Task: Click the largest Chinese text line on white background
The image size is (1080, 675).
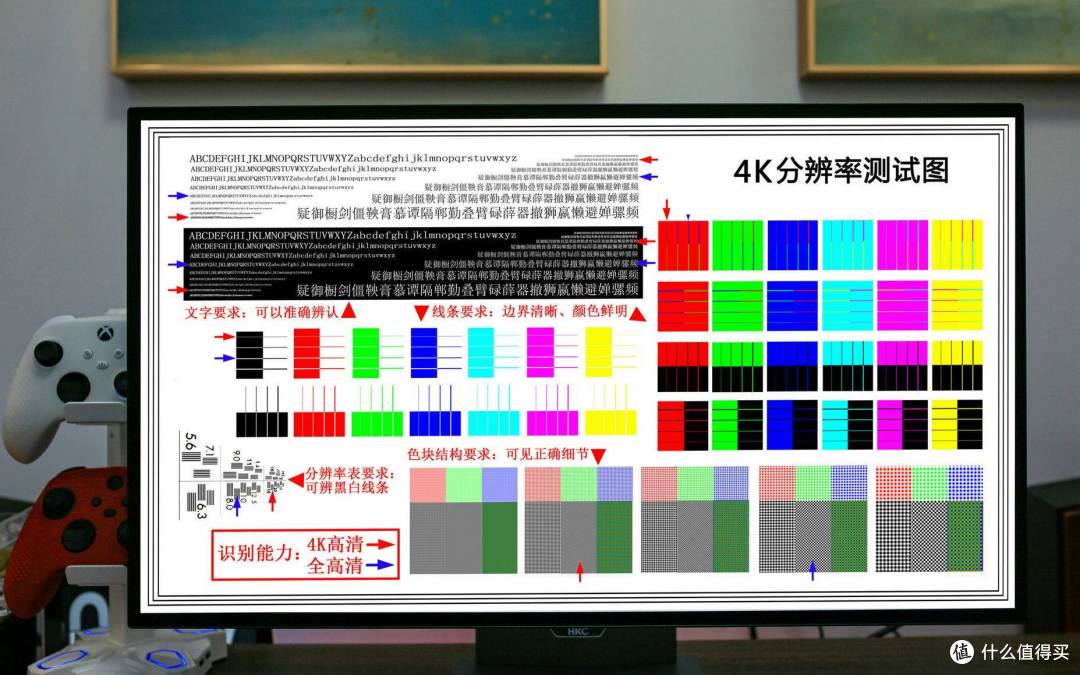Action: point(468,213)
